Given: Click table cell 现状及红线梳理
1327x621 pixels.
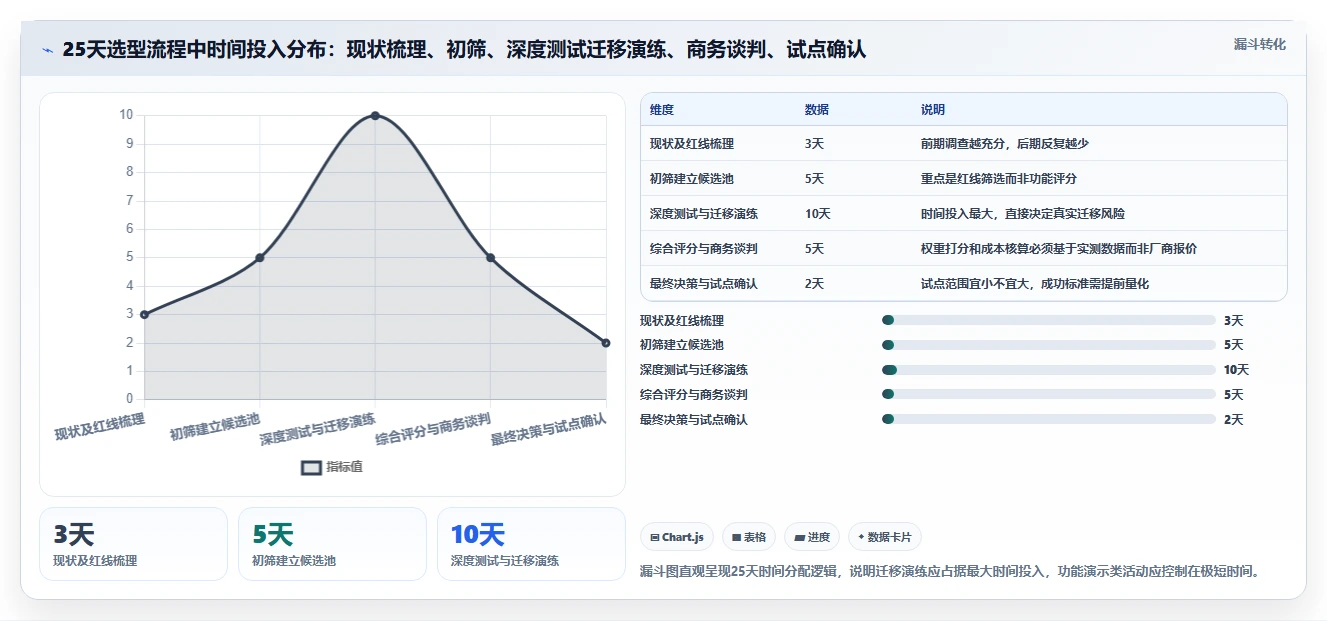Looking at the screenshot, I should click(x=692, y=144).
